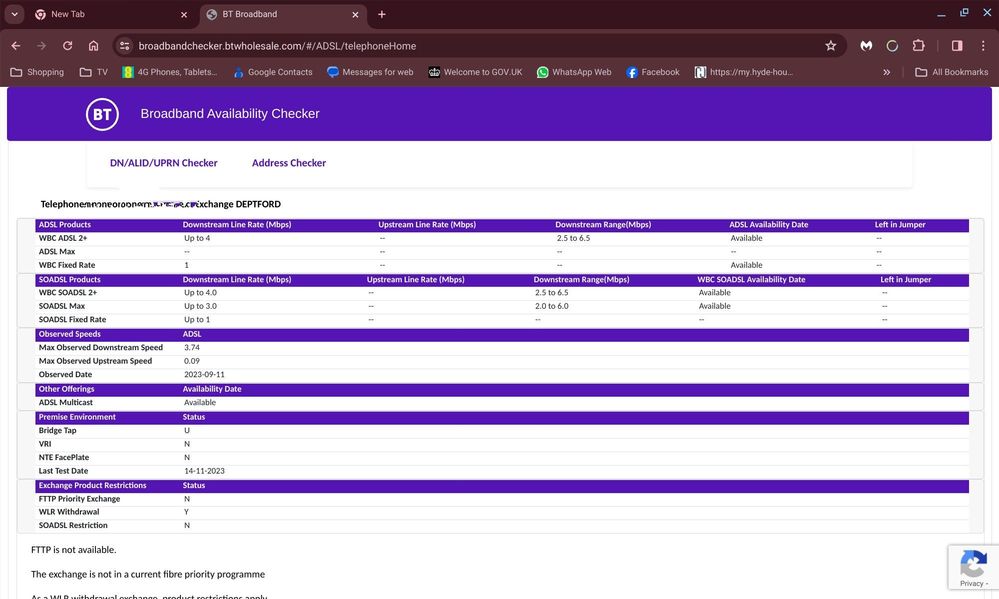This screenshot has height=599, width=999.
Task: Open a new browser tab with plus
Action: (382, 14)
